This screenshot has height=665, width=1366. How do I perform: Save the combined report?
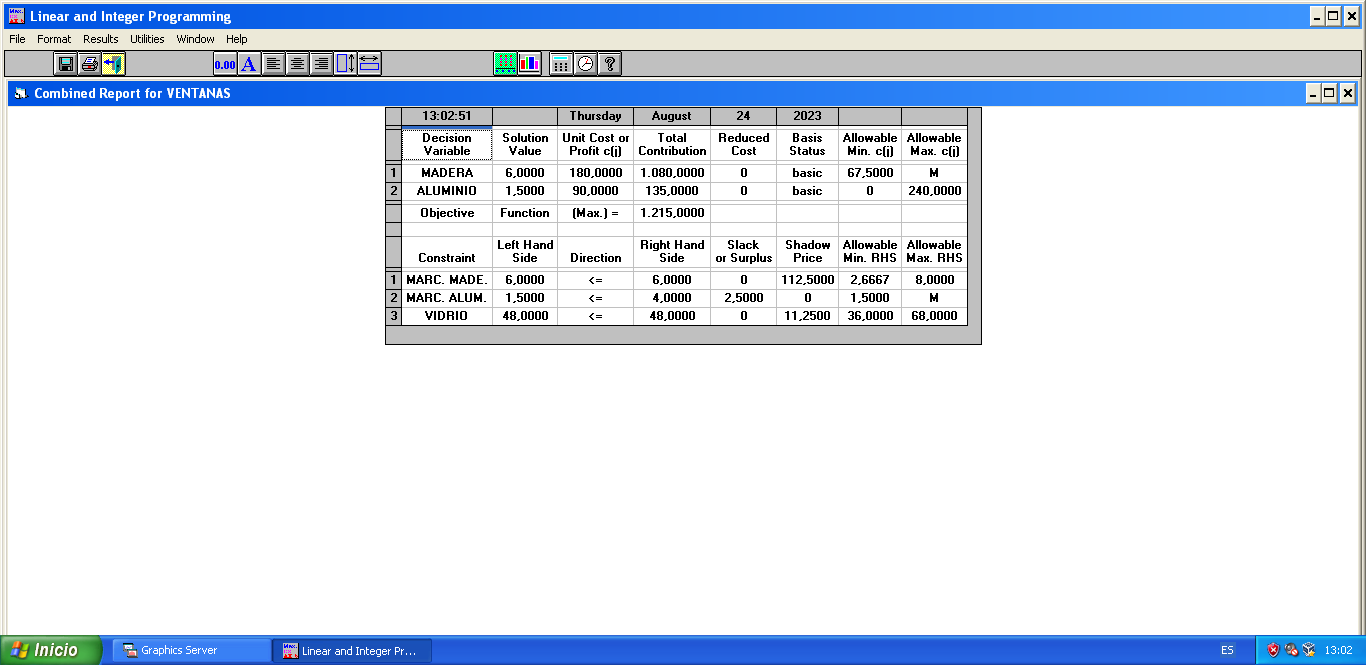pos(65,62)
